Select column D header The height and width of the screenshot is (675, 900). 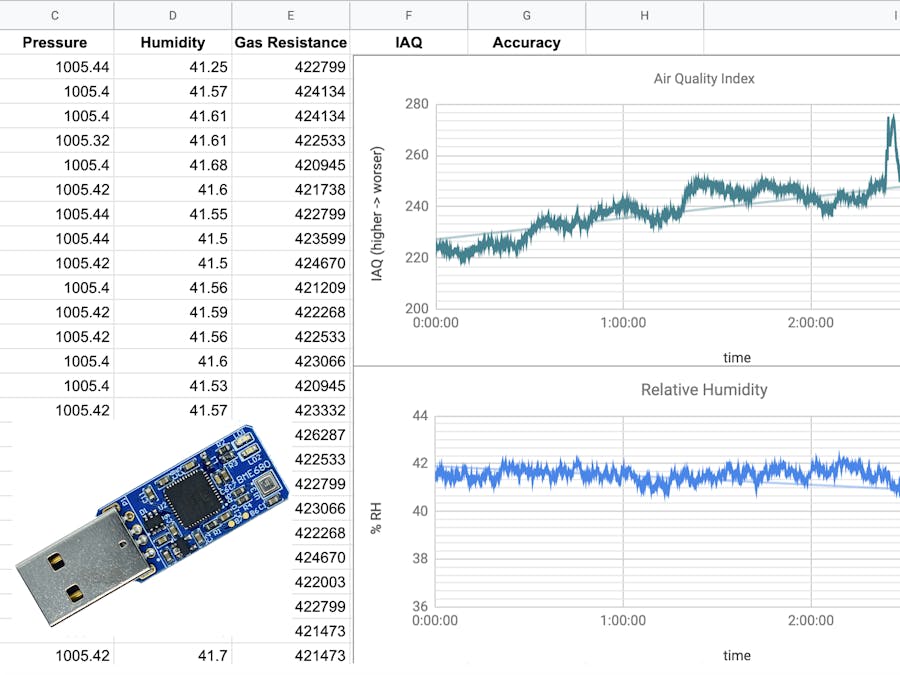(x=172, y=15)
